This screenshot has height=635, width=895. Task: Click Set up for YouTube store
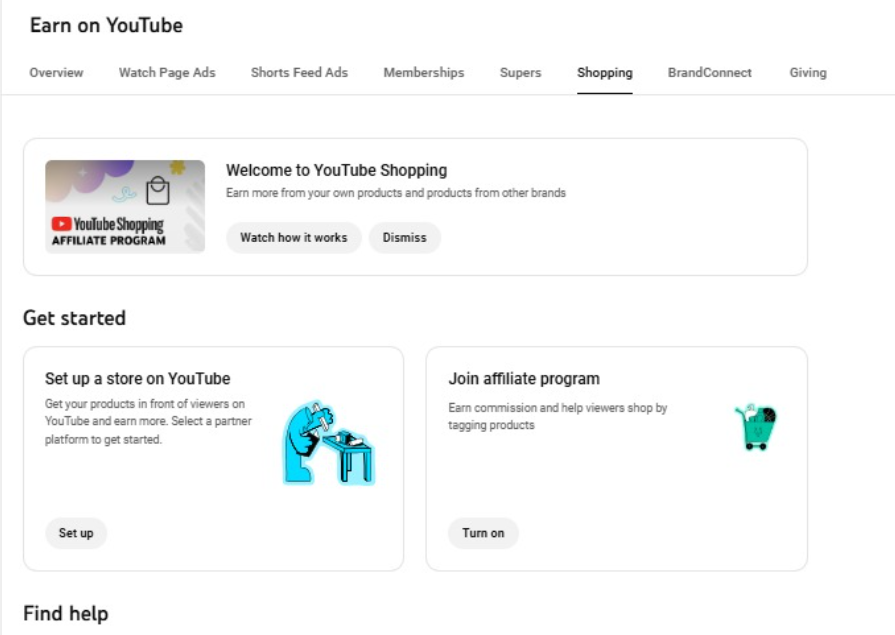[x=76, y=533]
